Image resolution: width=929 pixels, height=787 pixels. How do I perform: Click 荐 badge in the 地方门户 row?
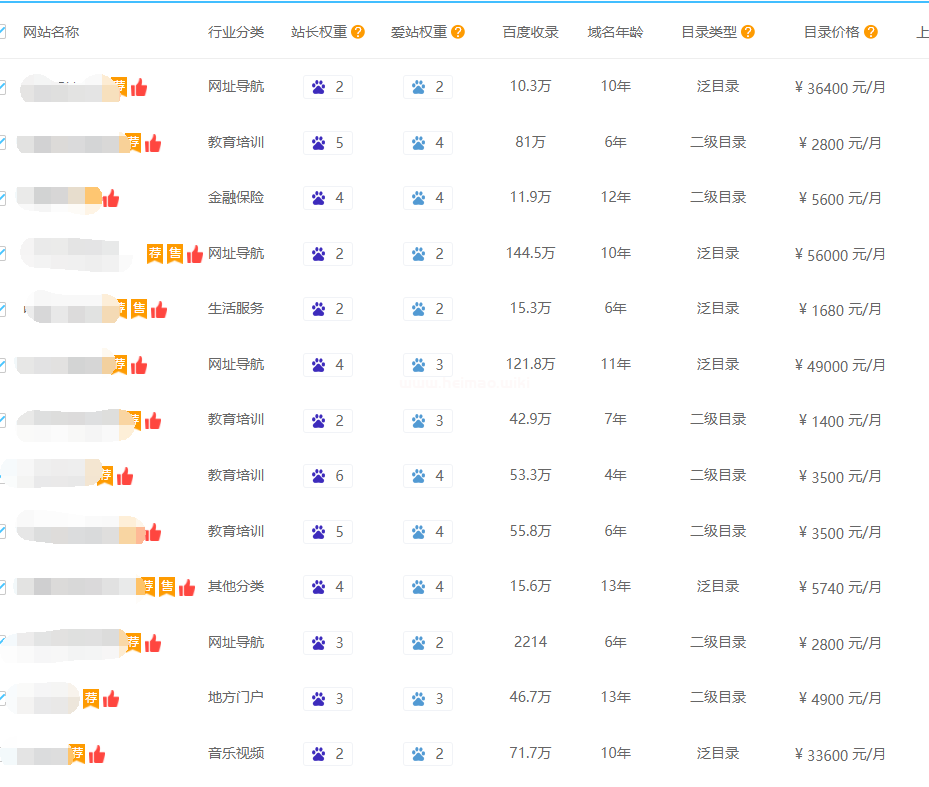91,698
